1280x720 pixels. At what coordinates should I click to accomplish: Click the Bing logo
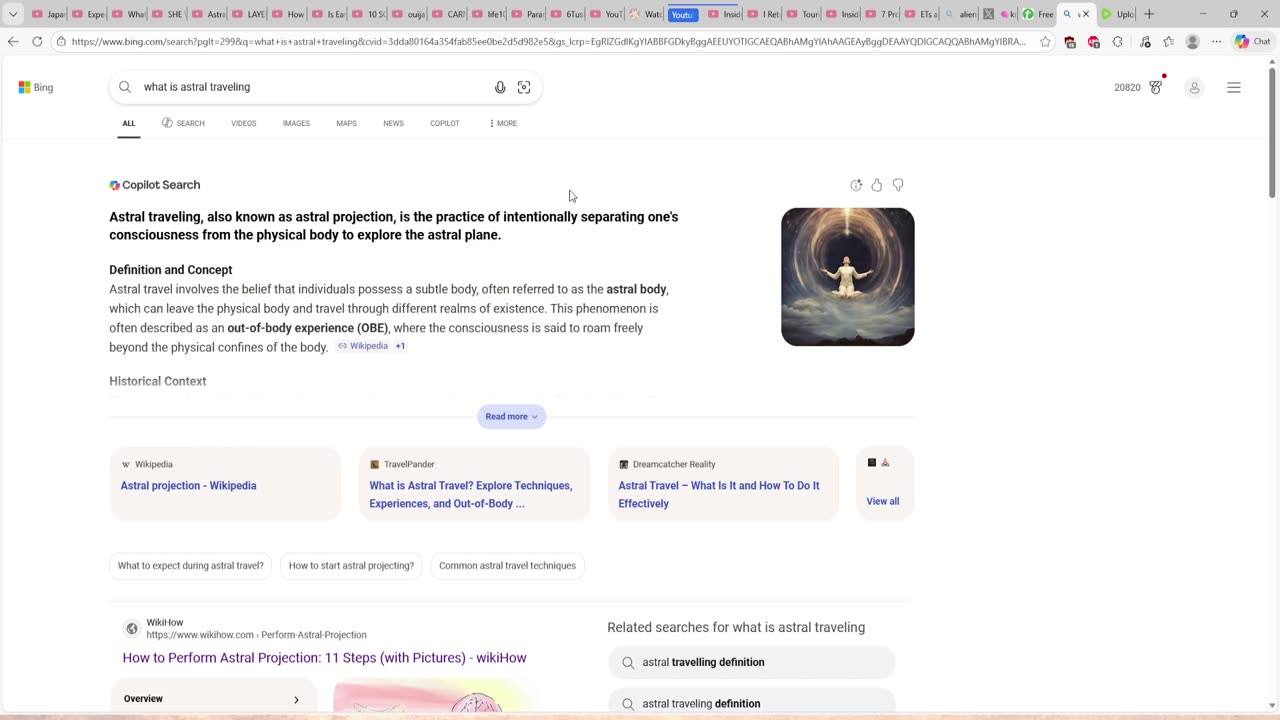[36, 87]
